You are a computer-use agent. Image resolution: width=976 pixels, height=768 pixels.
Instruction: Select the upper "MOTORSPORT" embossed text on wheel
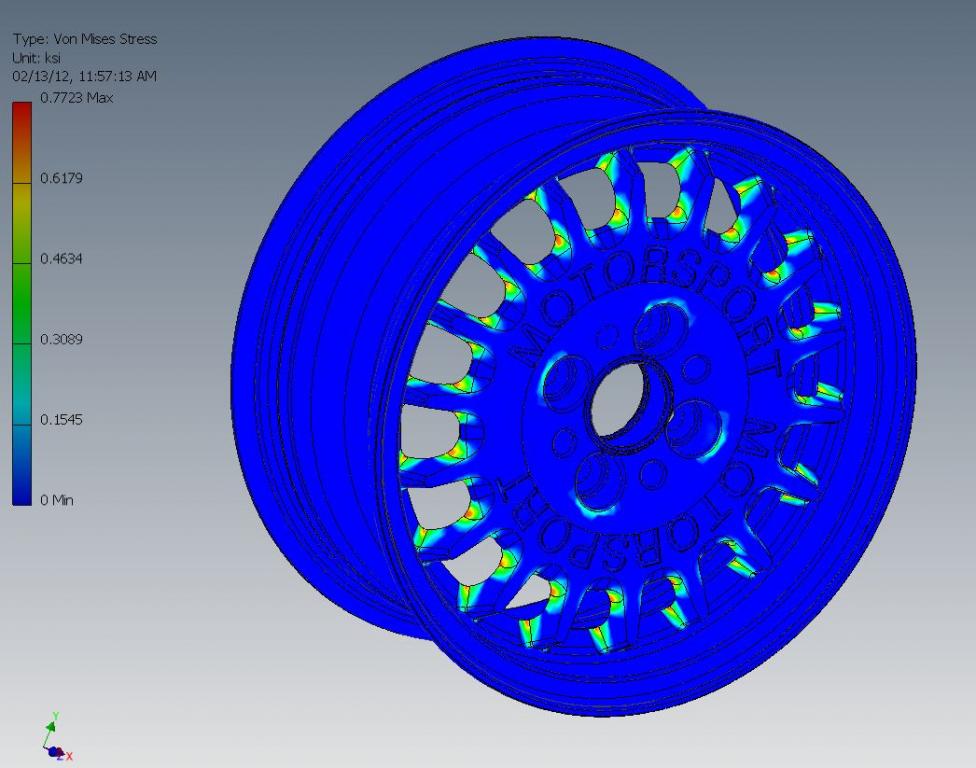point(647,311)
